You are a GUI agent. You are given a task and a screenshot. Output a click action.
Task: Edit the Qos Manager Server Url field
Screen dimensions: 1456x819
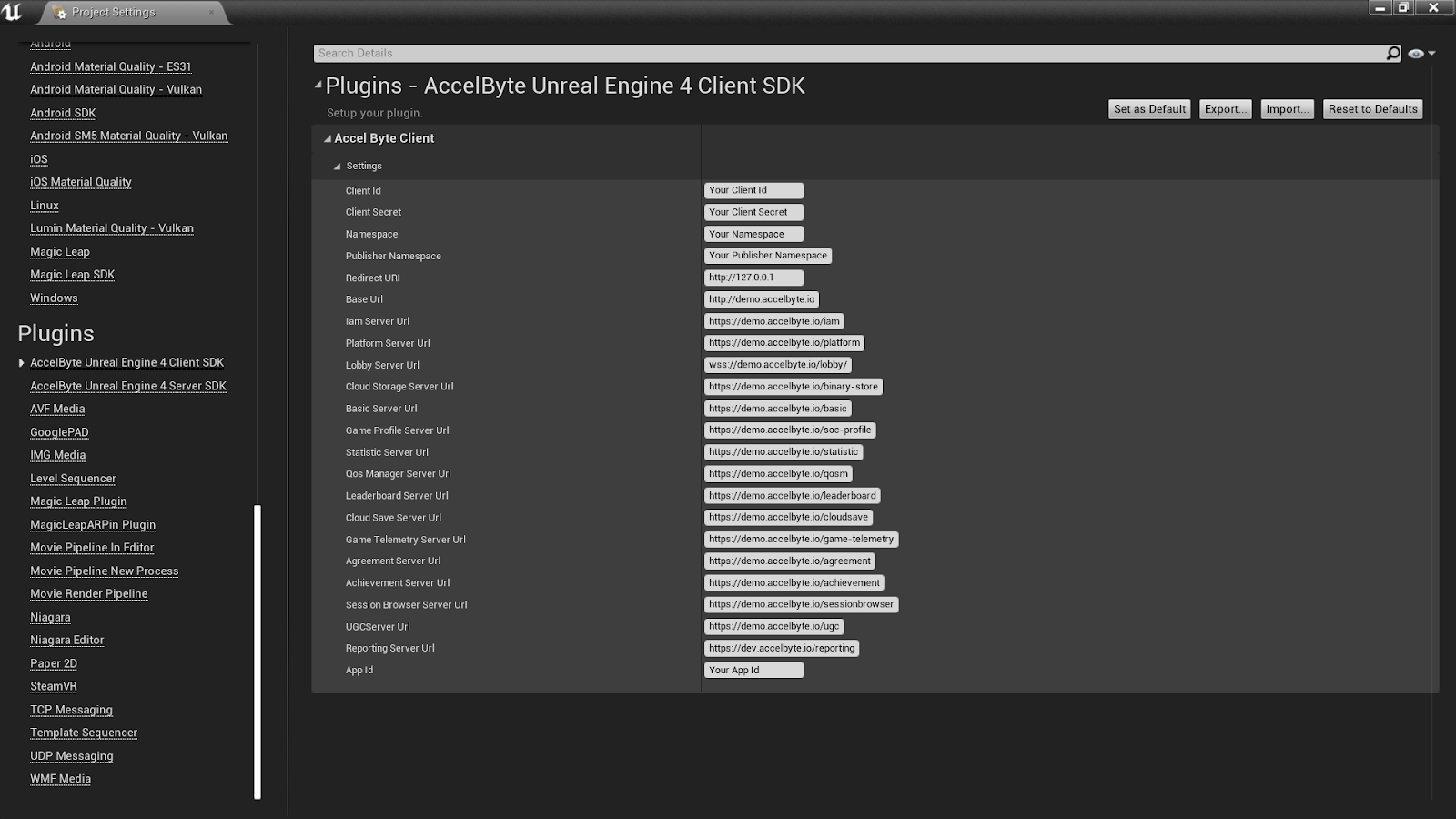[778, 474]
